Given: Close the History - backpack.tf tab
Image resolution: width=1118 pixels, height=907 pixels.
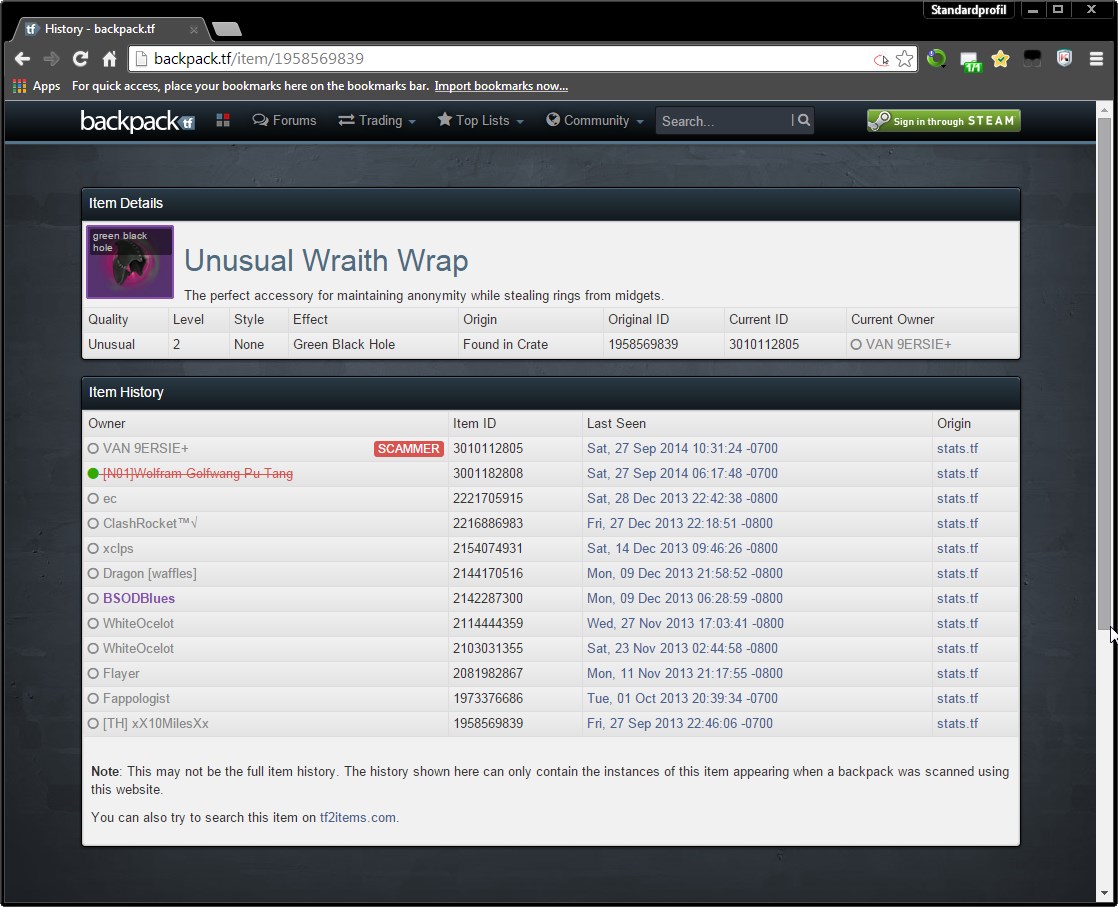Looking at the screenshot, I should point(194,29).
